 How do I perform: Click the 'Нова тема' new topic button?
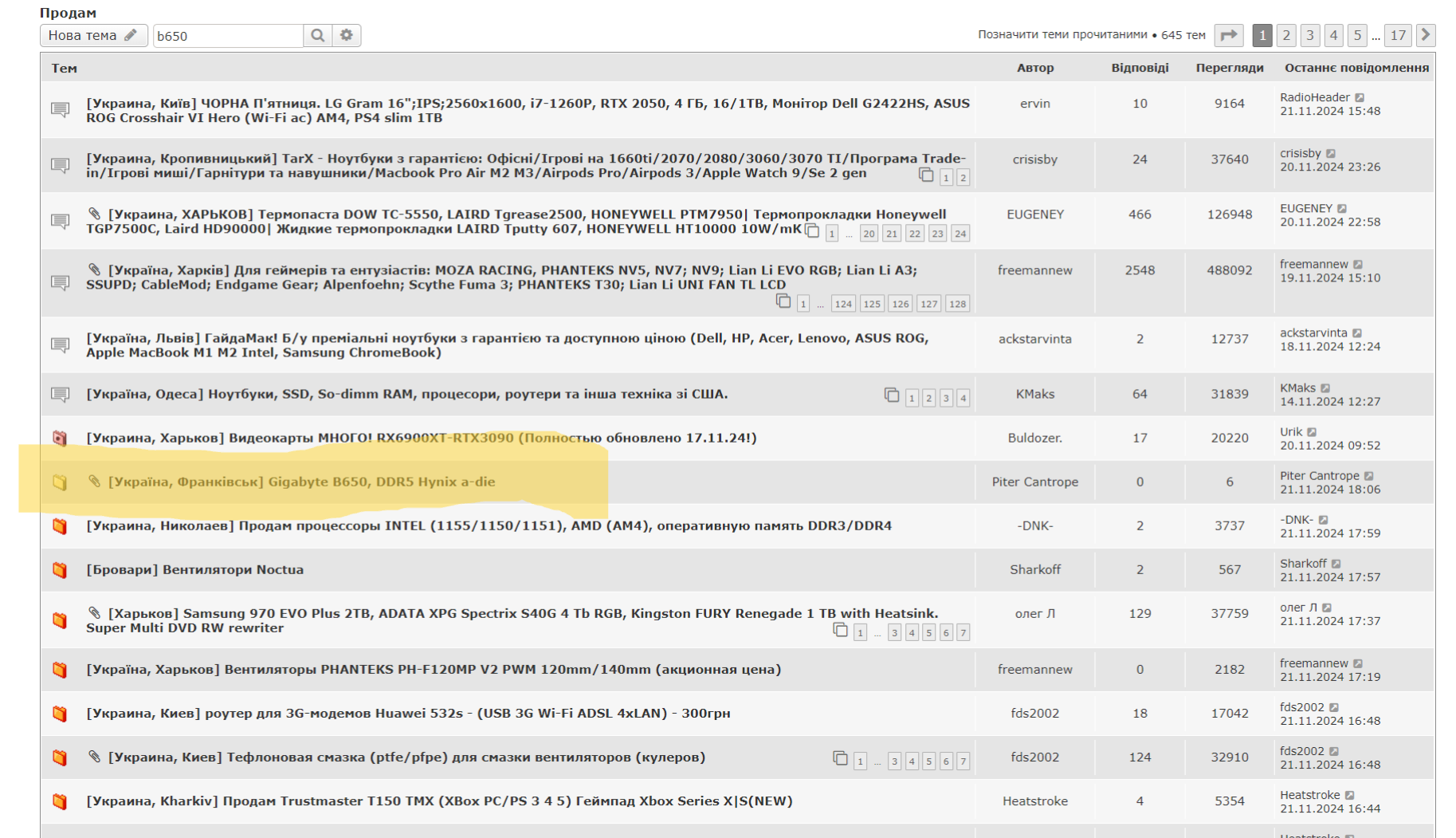[93, 35]
